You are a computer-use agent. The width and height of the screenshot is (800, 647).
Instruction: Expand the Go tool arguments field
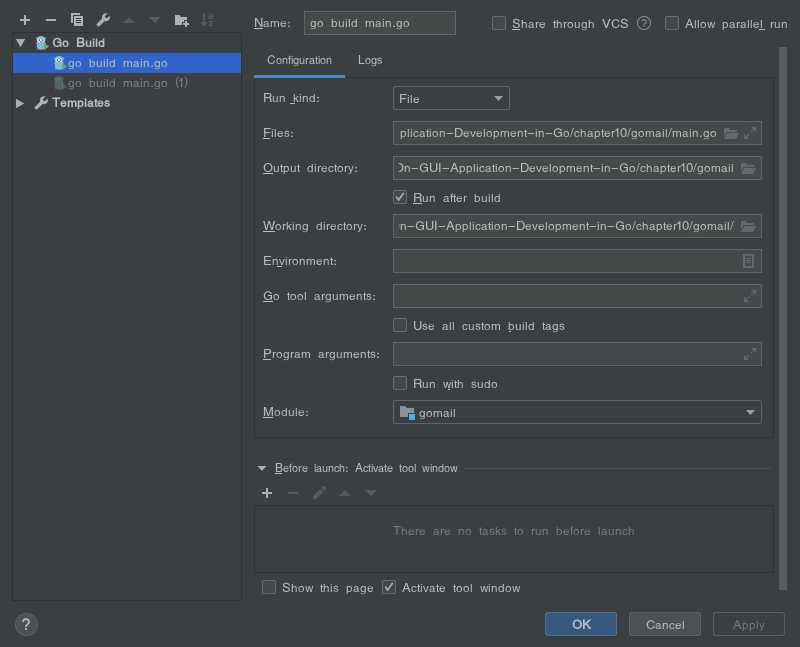click(x=750, y=296)
